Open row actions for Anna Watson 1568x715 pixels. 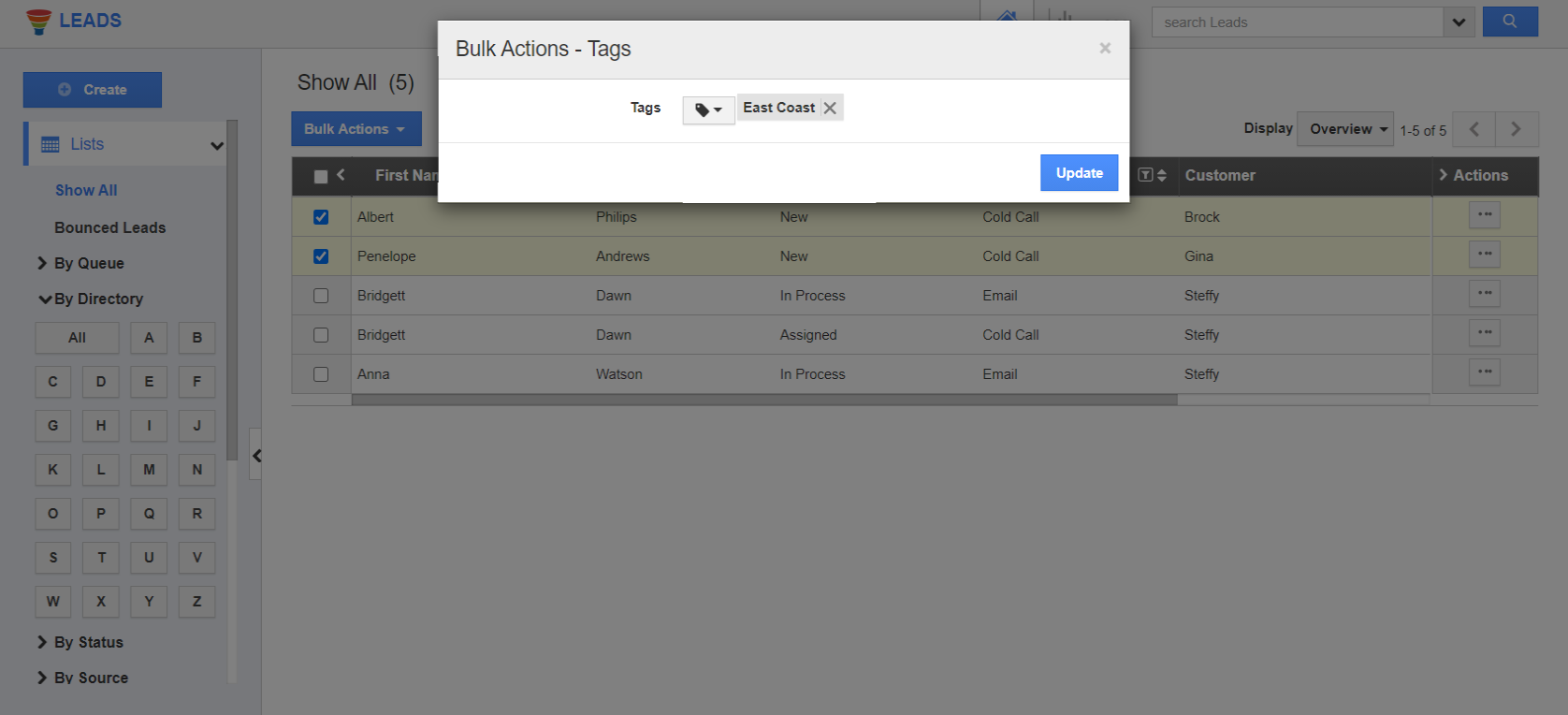(1484, 372)
